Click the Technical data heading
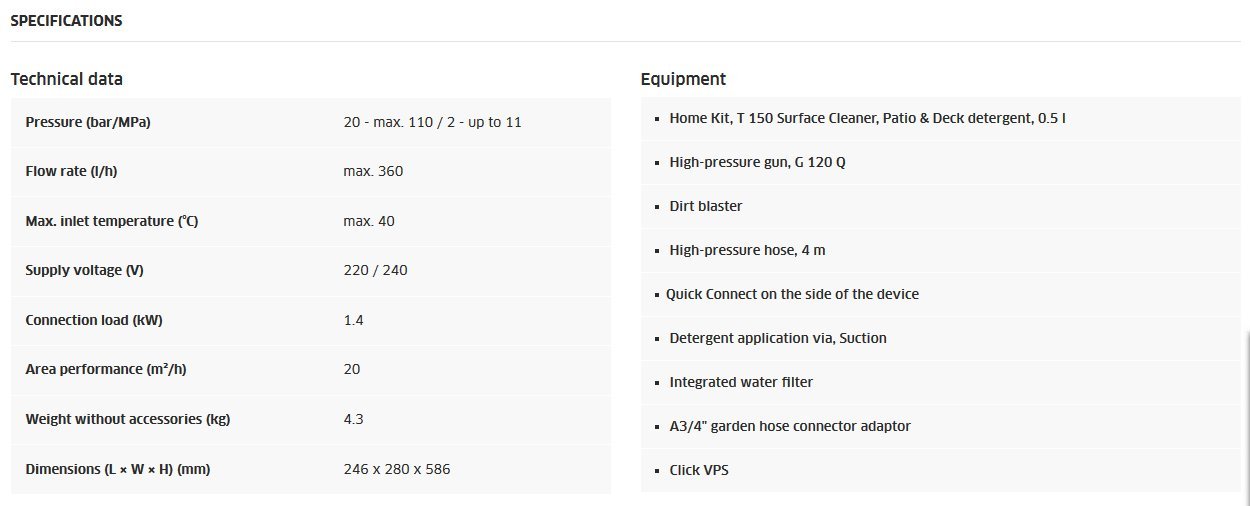 pyautogui.click(x=67, y=79)
